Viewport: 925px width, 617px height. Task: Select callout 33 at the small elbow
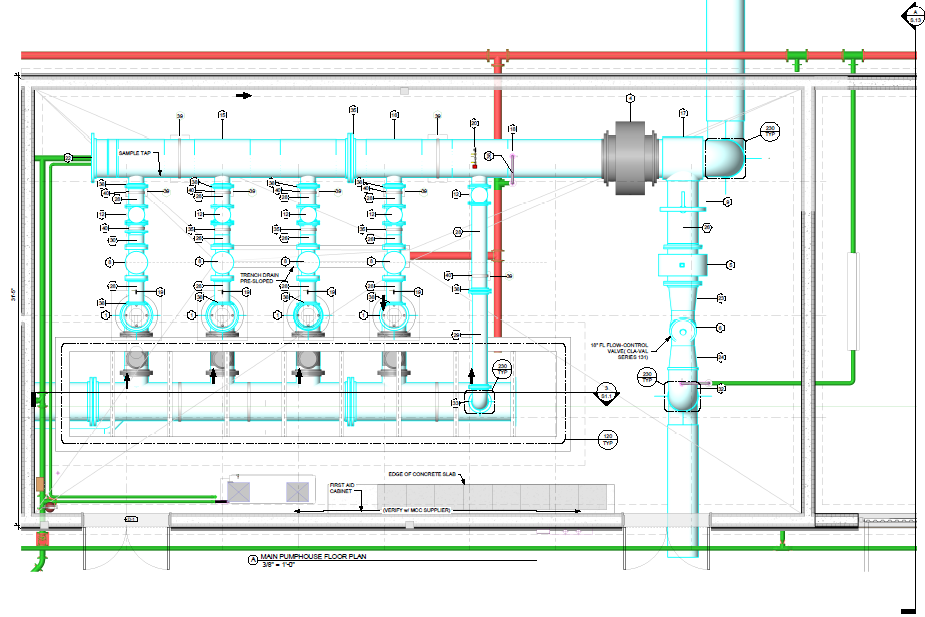click(455, 403)
